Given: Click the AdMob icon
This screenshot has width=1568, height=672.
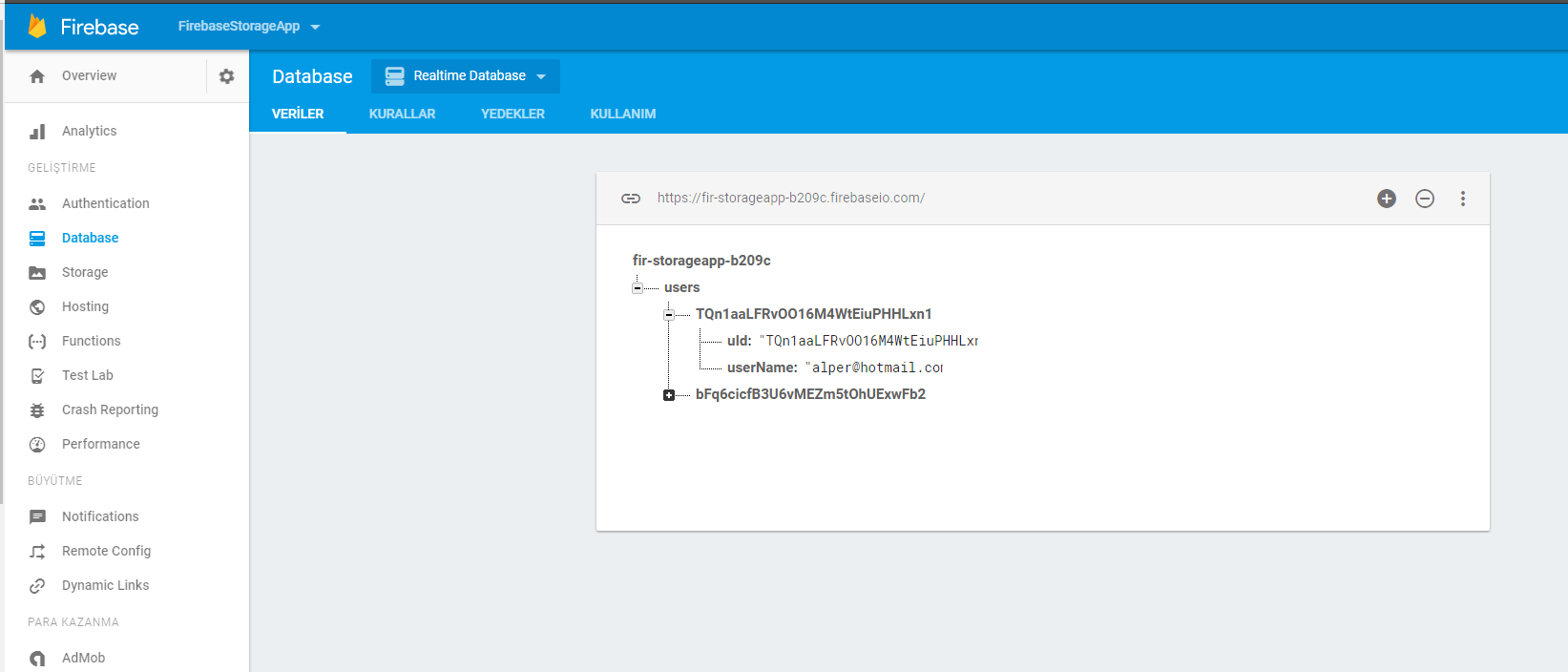Looking at the screenshot, I should 37,659.
